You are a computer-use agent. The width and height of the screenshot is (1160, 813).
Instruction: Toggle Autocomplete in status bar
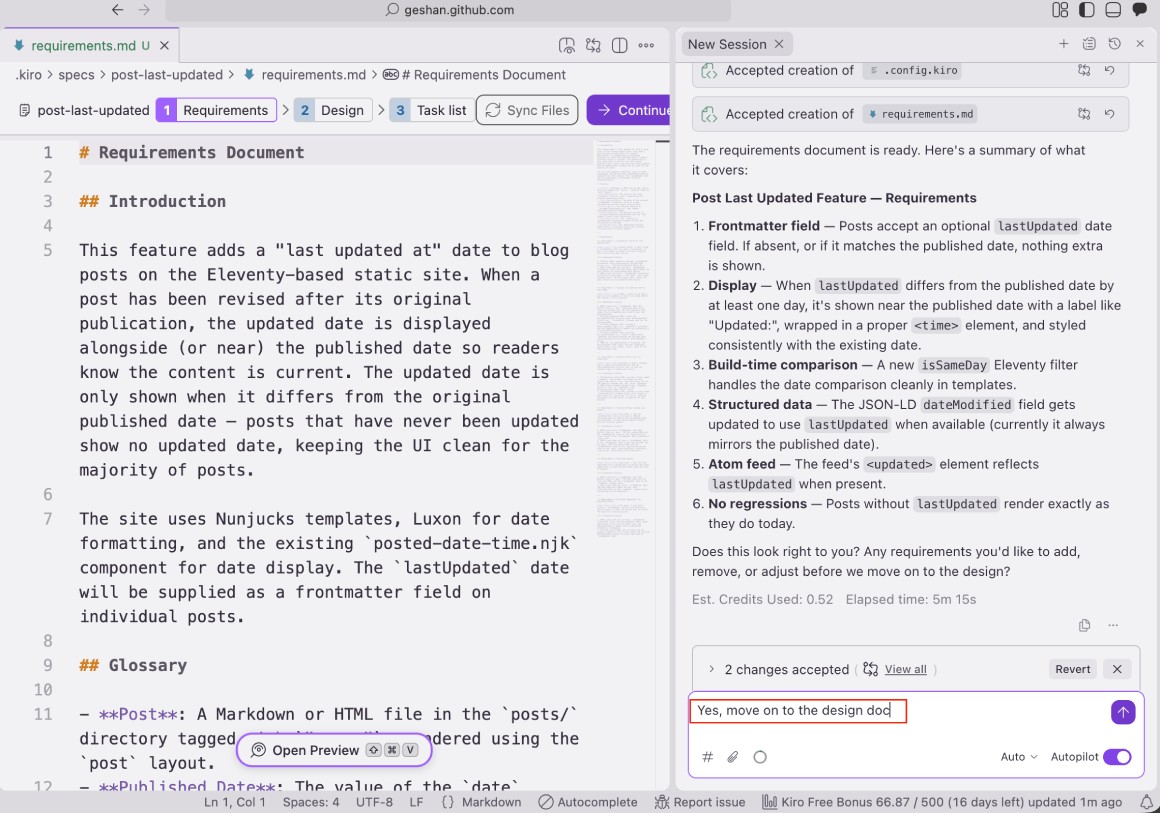pos(588,802)
